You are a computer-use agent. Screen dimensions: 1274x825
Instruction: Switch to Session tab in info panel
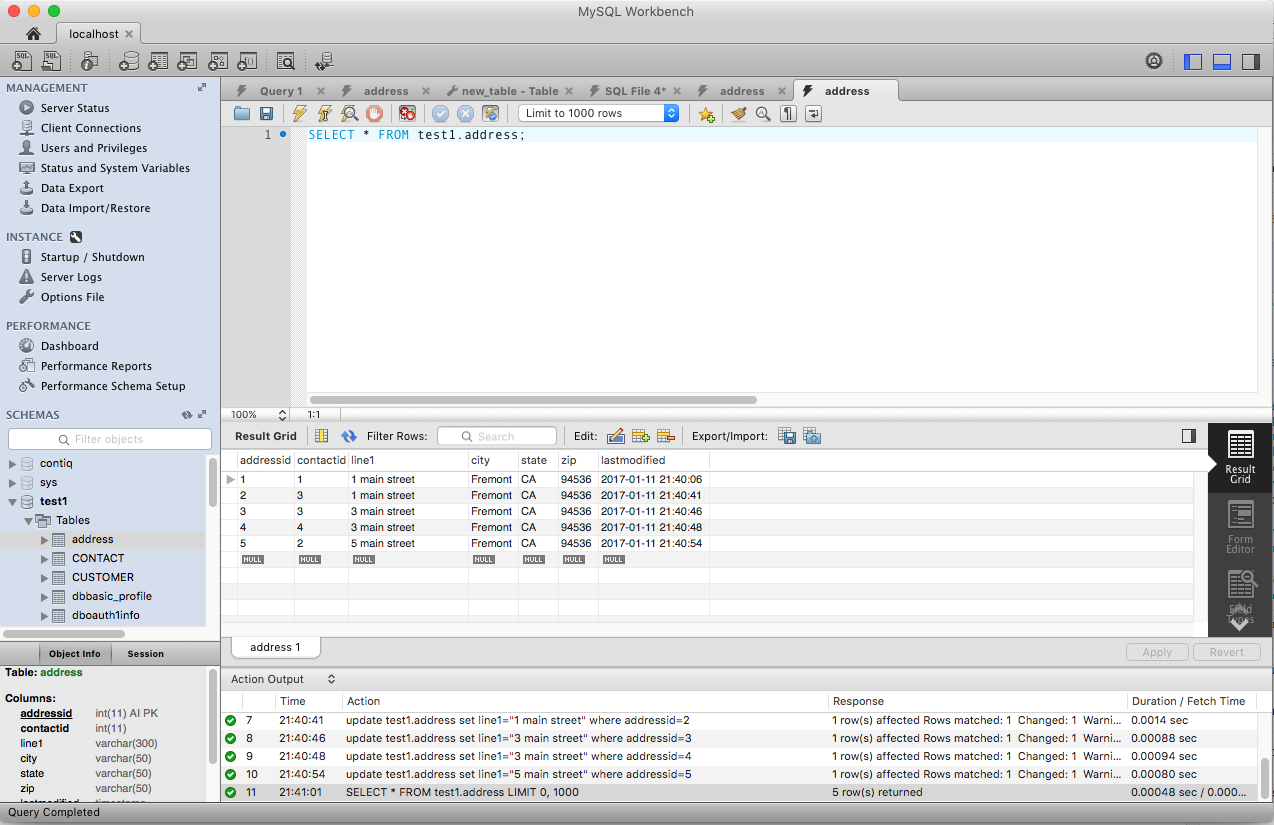point(145,654)
